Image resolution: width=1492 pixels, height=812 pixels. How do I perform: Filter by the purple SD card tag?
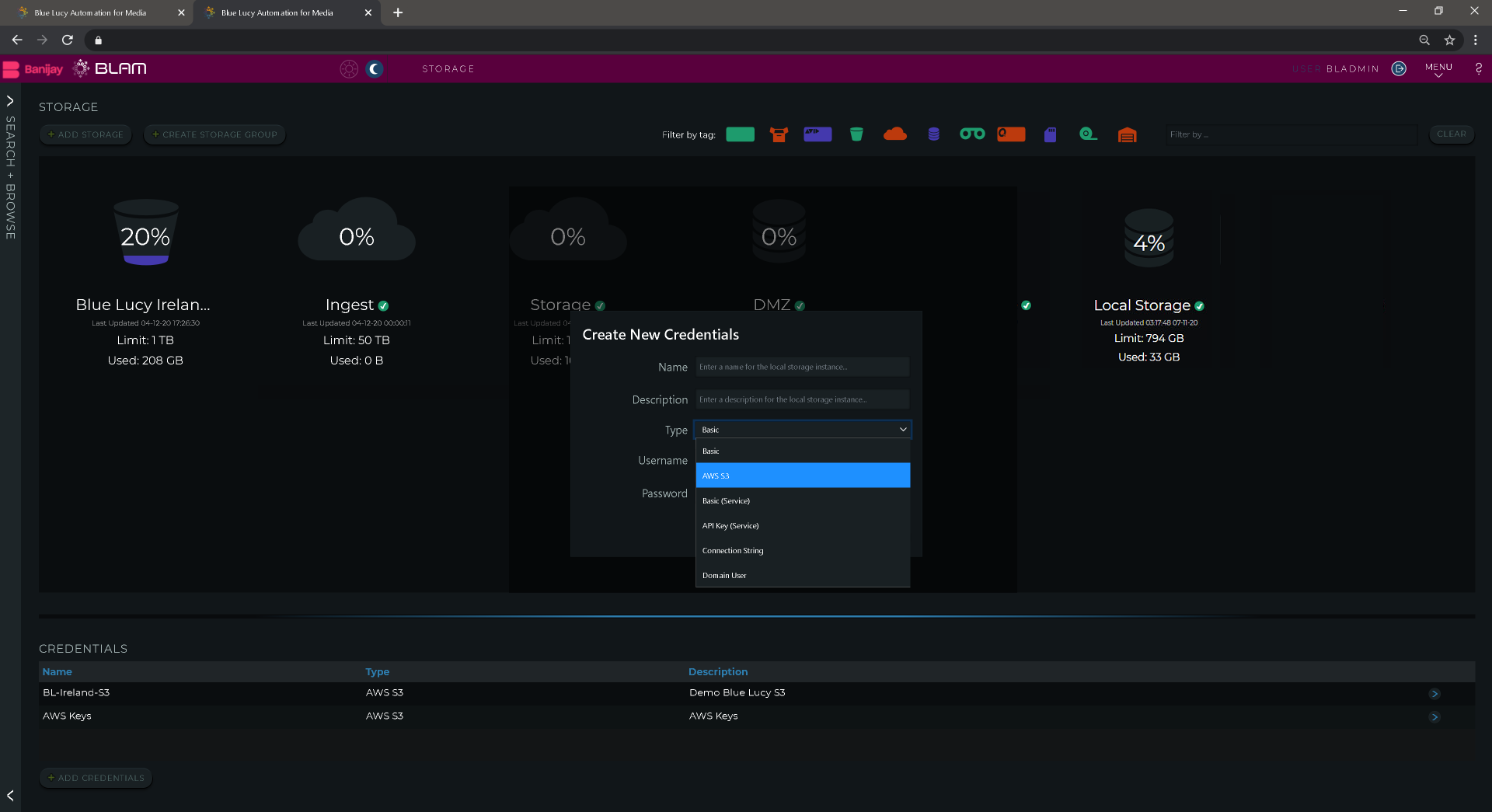point(1050,134)
